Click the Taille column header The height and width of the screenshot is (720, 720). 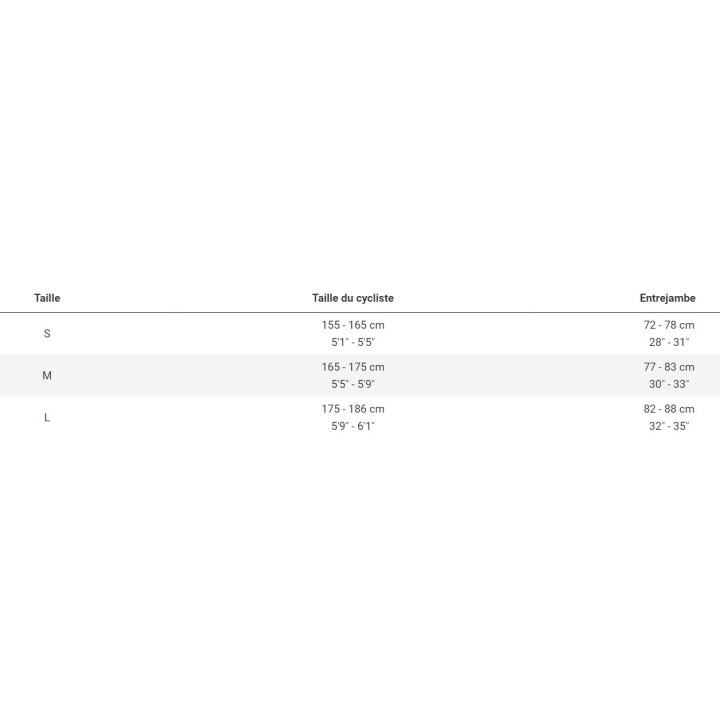(x=47, y=298)
